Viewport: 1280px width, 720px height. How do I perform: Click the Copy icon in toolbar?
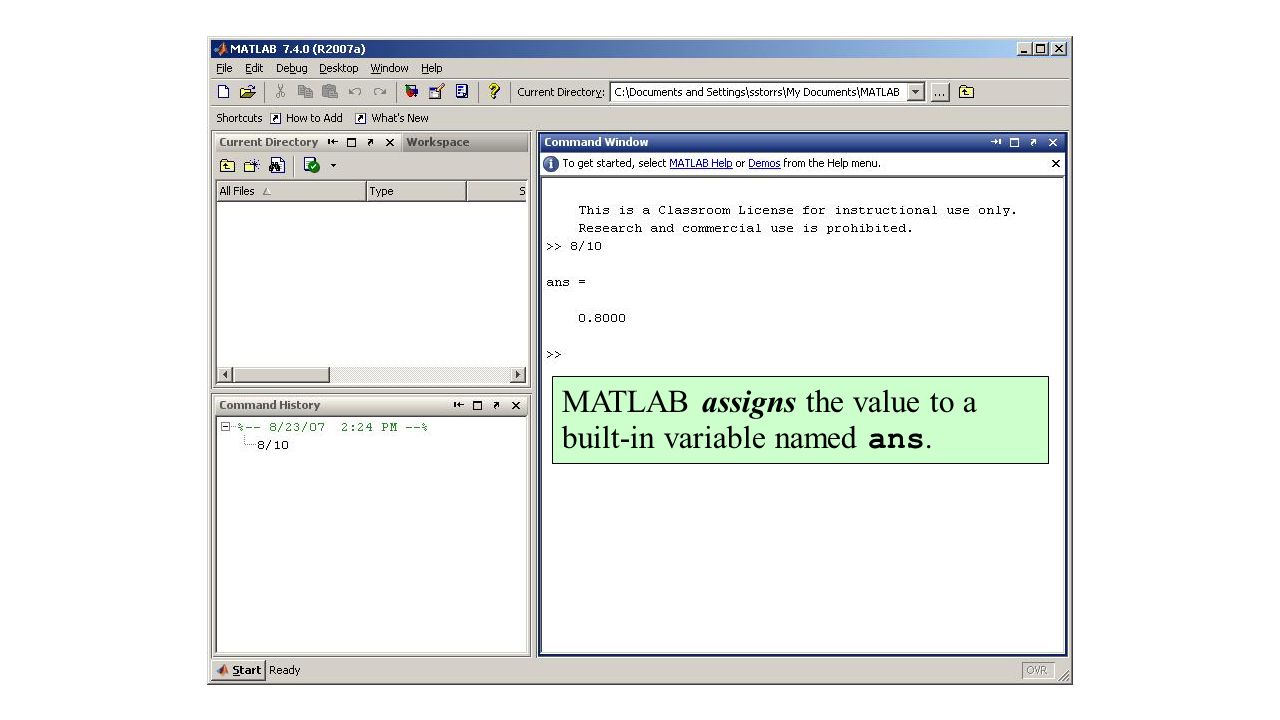[x=305, y=92]
